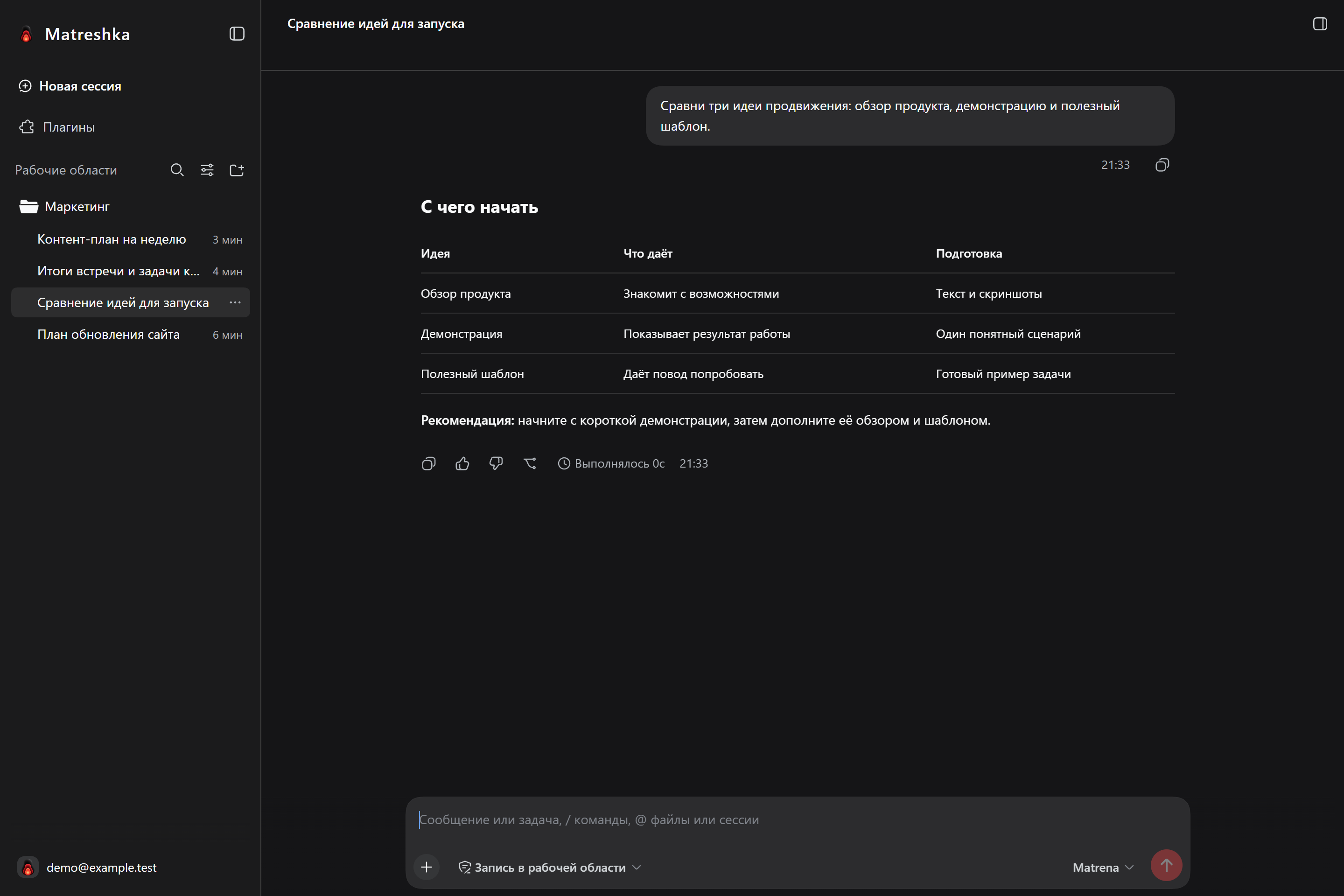Open session Контент-план на неделю
Viewport: 1344px width, 896px height.
pyautogui.click(x=130, y=239)
